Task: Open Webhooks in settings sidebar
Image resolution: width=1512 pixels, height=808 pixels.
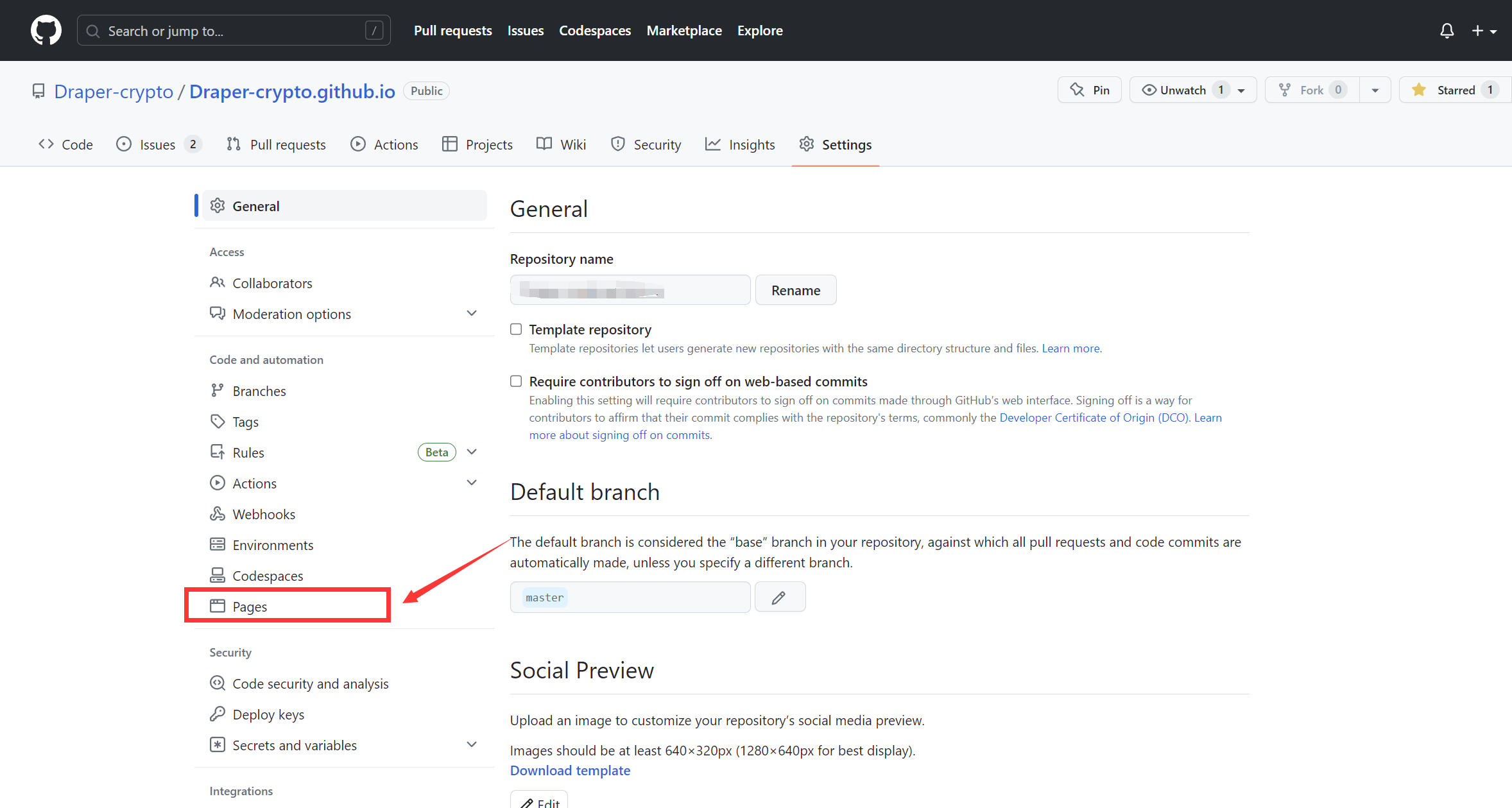Action: tap(264, 514)
